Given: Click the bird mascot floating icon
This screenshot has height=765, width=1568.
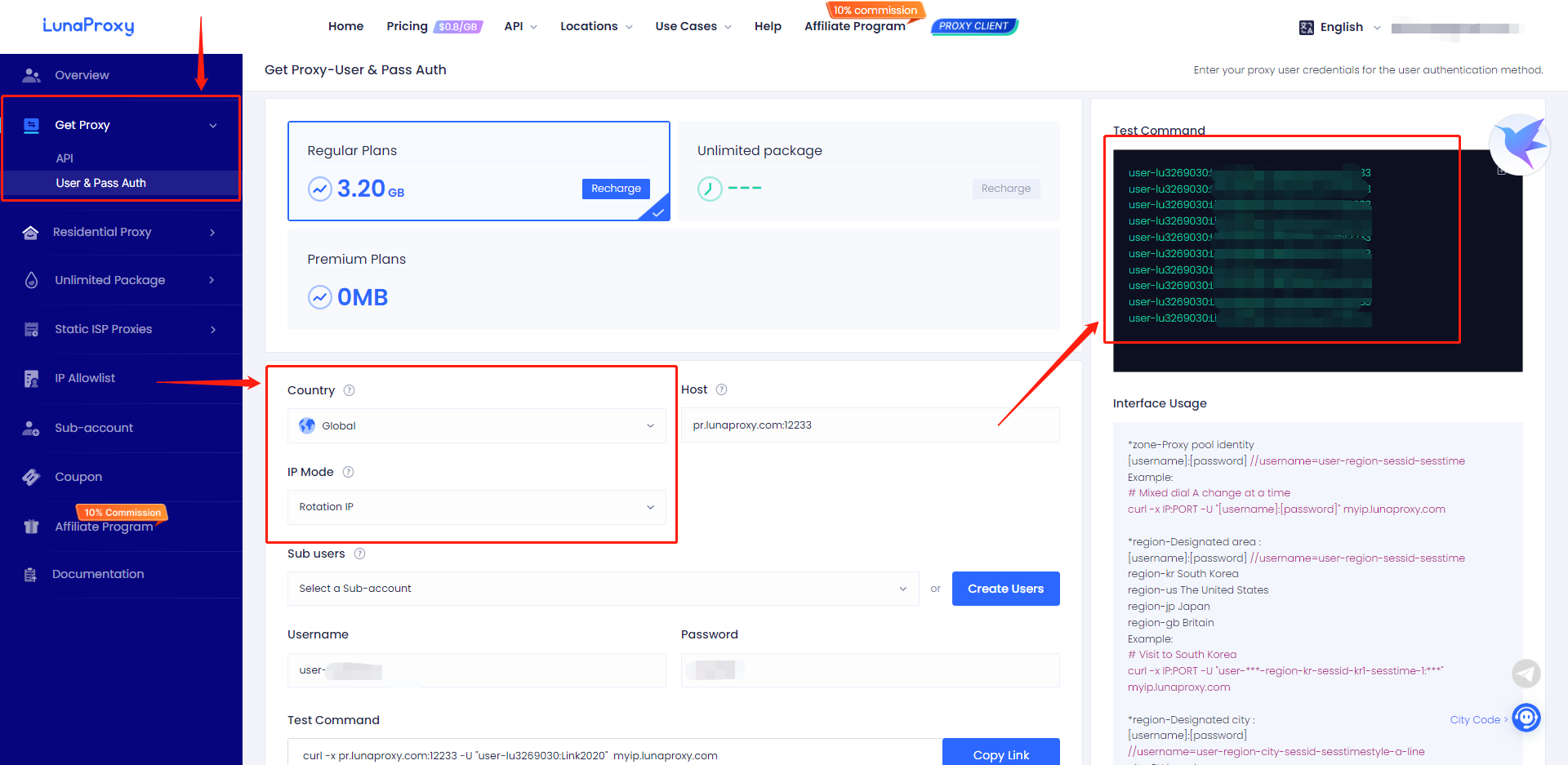Looking at the screenshot, I should tap(1519, 145).
